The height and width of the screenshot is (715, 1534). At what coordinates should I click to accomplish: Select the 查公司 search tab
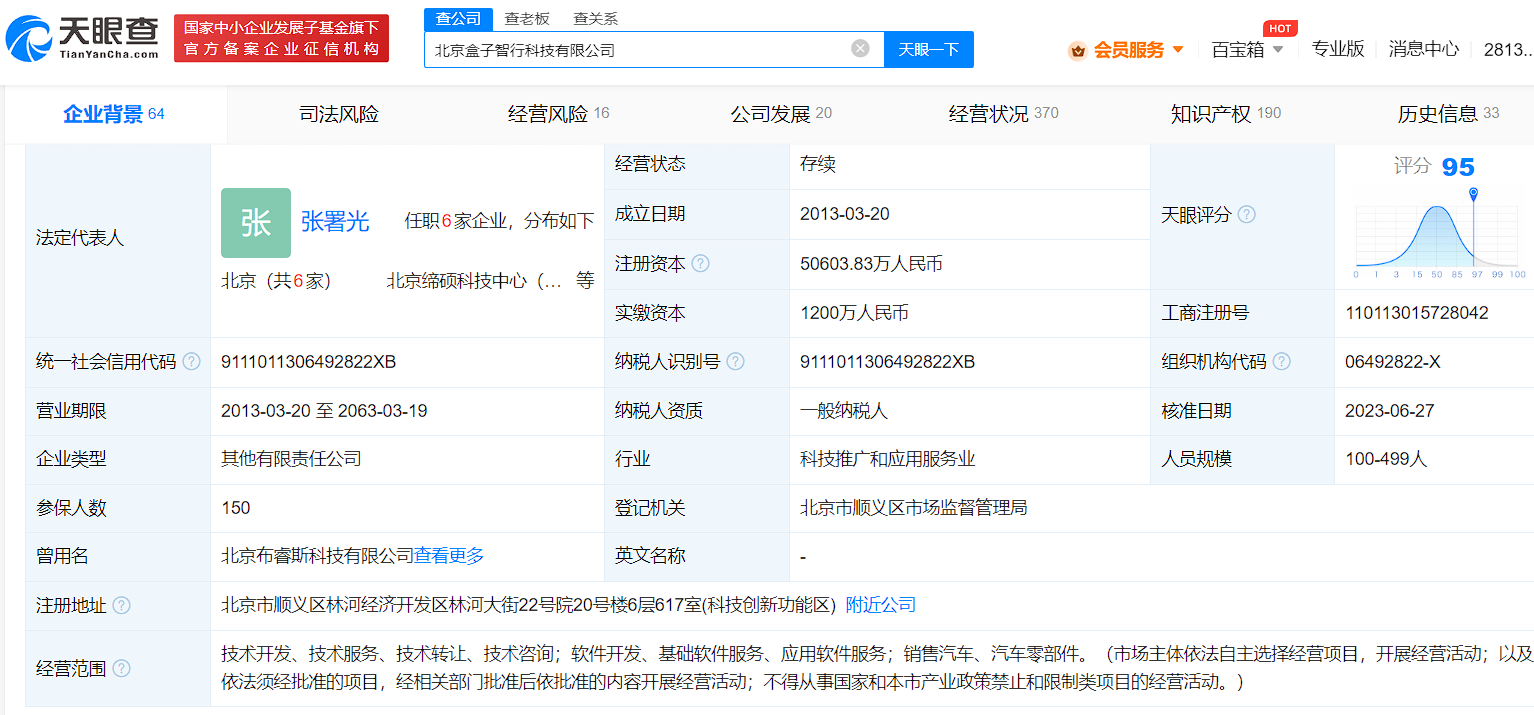click(458, 19)
